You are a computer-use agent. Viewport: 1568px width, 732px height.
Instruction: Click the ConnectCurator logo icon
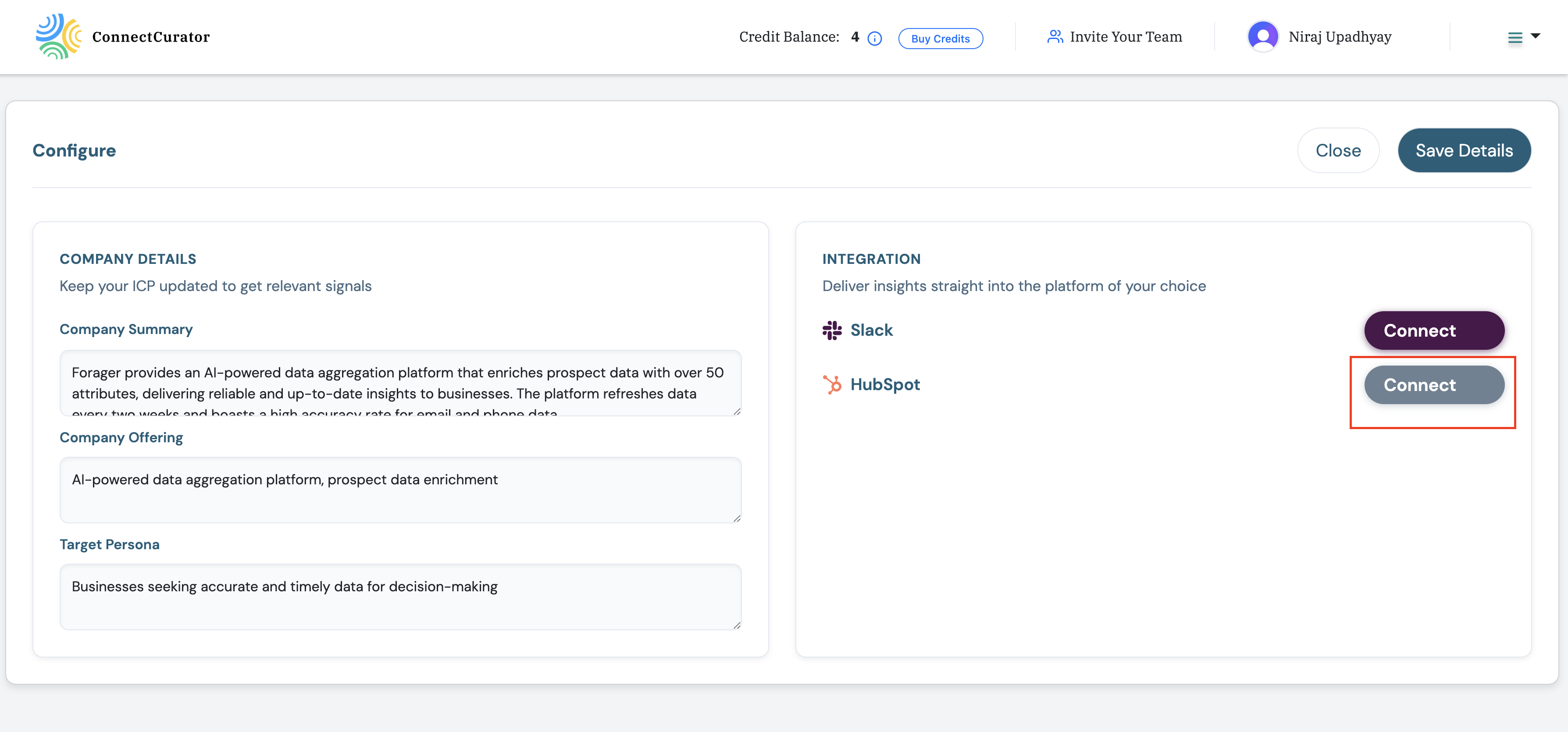coord(59,36)
